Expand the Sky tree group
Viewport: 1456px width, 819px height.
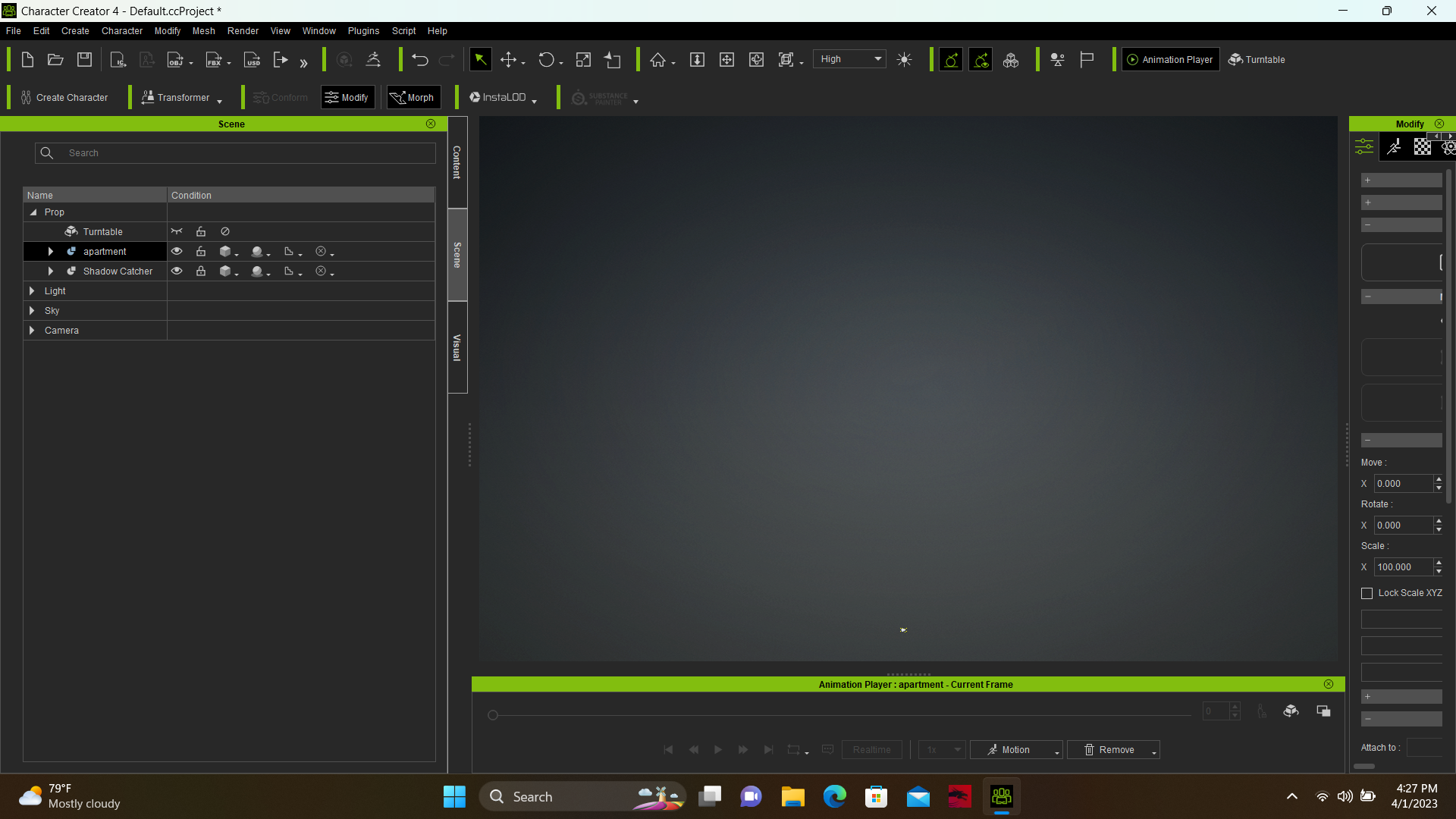point(31,310)
